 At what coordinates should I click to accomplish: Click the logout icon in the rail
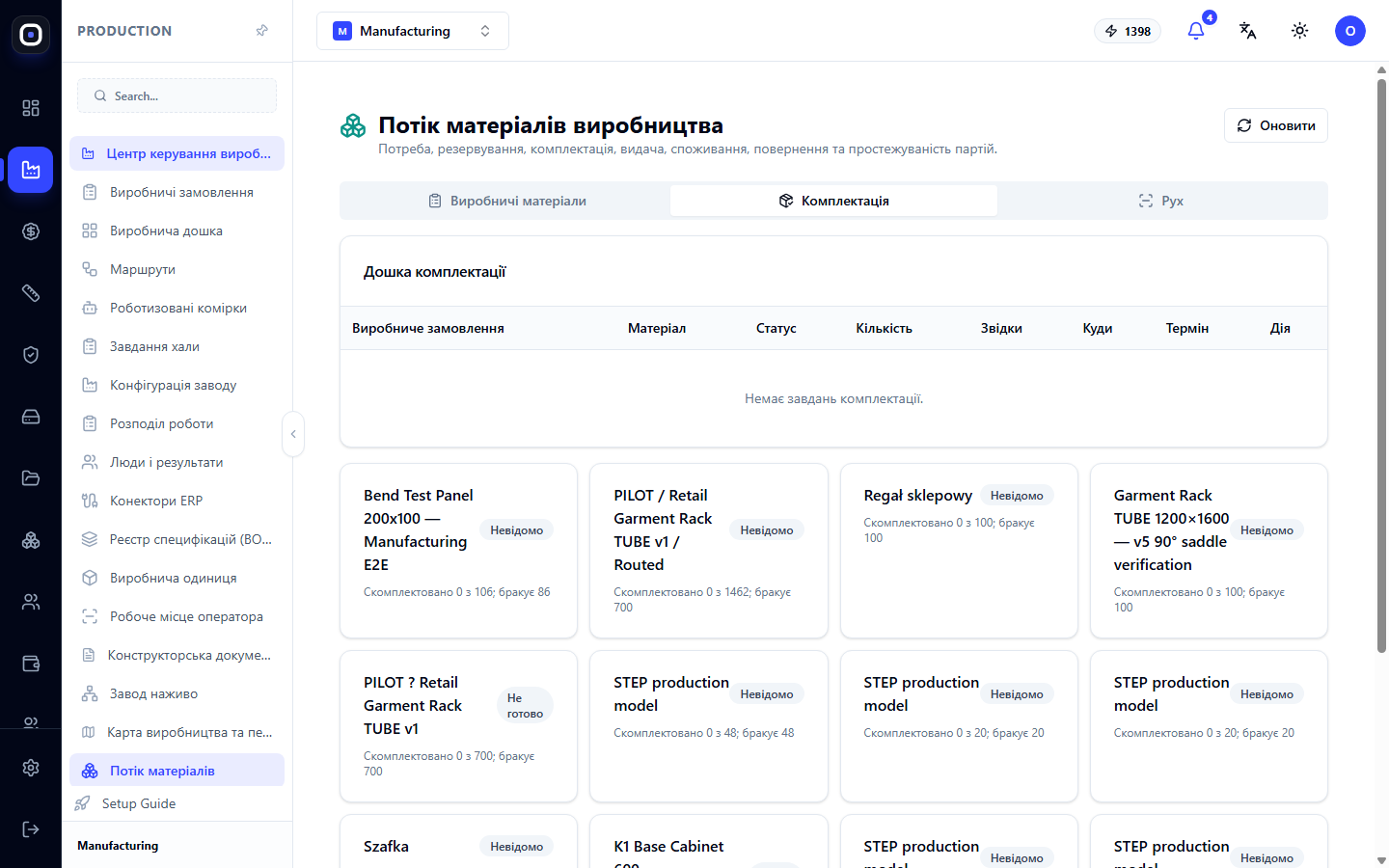31,829
